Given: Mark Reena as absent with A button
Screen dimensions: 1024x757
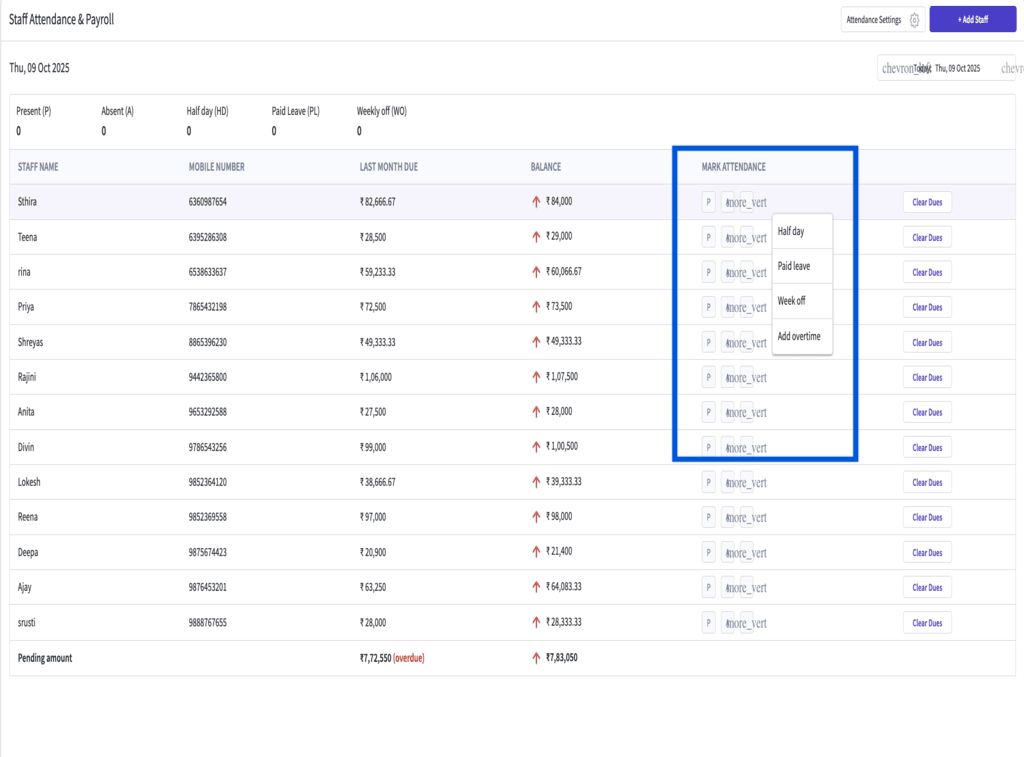Looking at the screenshot, I should pos(727,517).
